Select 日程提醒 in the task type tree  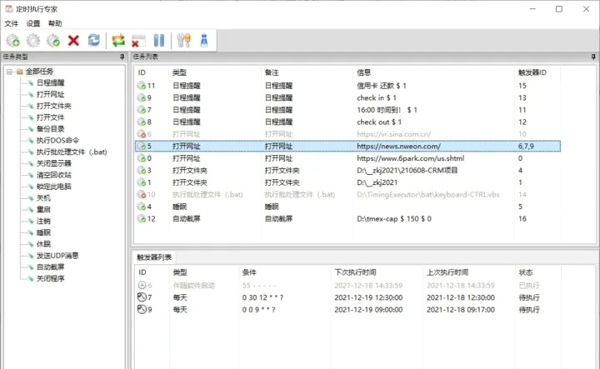(50, 83)
